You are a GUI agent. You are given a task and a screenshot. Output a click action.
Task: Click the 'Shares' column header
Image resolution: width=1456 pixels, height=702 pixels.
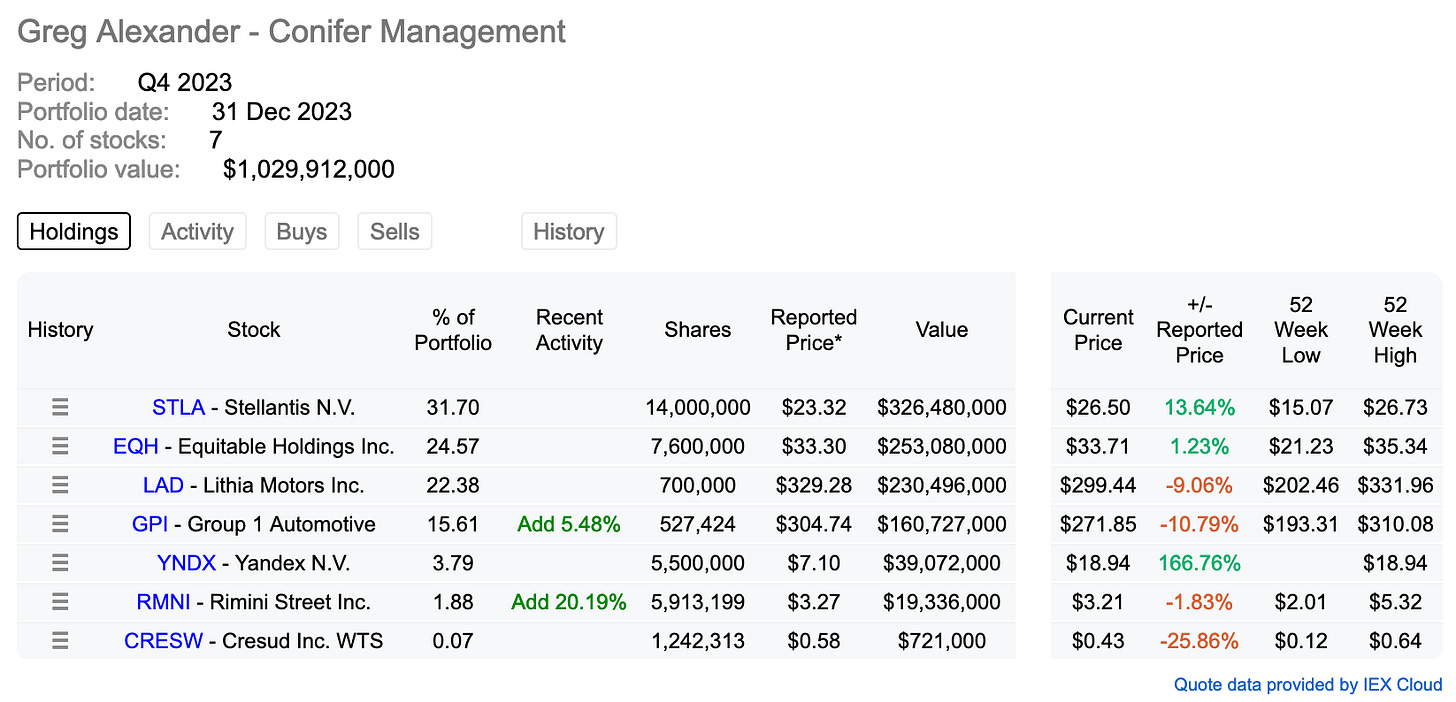click(698, 330)
